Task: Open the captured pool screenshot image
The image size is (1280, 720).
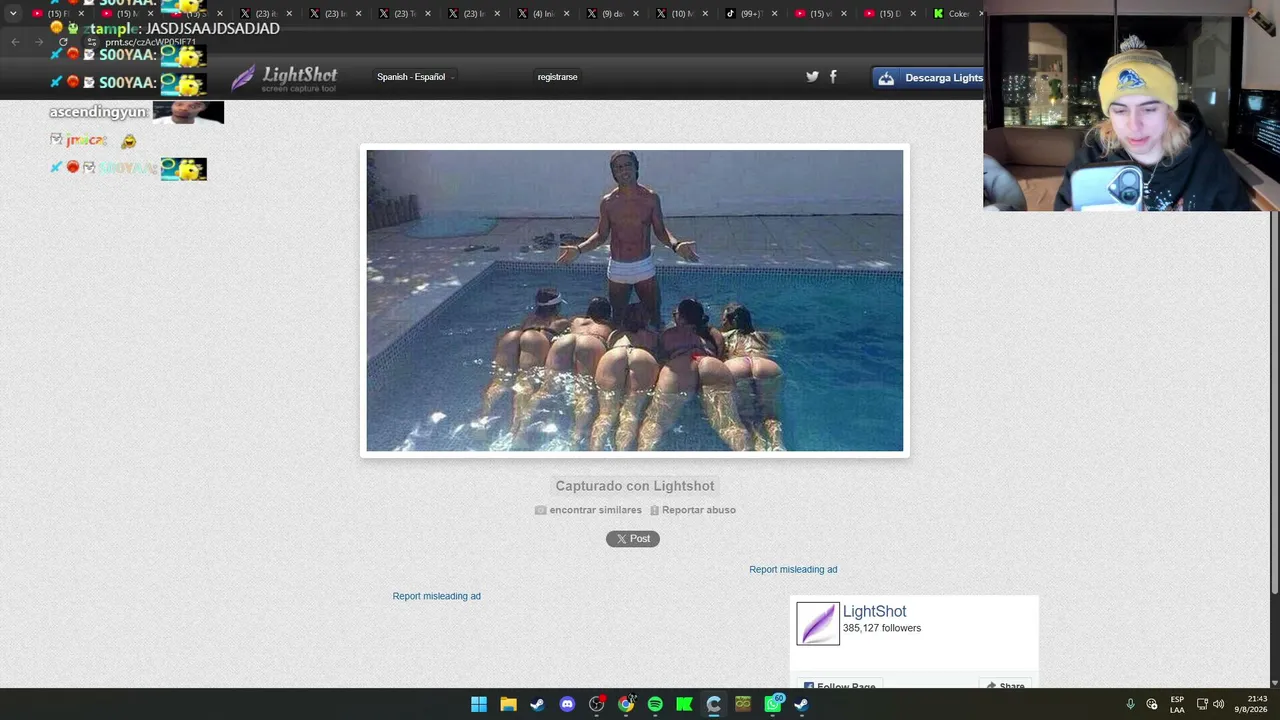Action: [x=635, y=301]
